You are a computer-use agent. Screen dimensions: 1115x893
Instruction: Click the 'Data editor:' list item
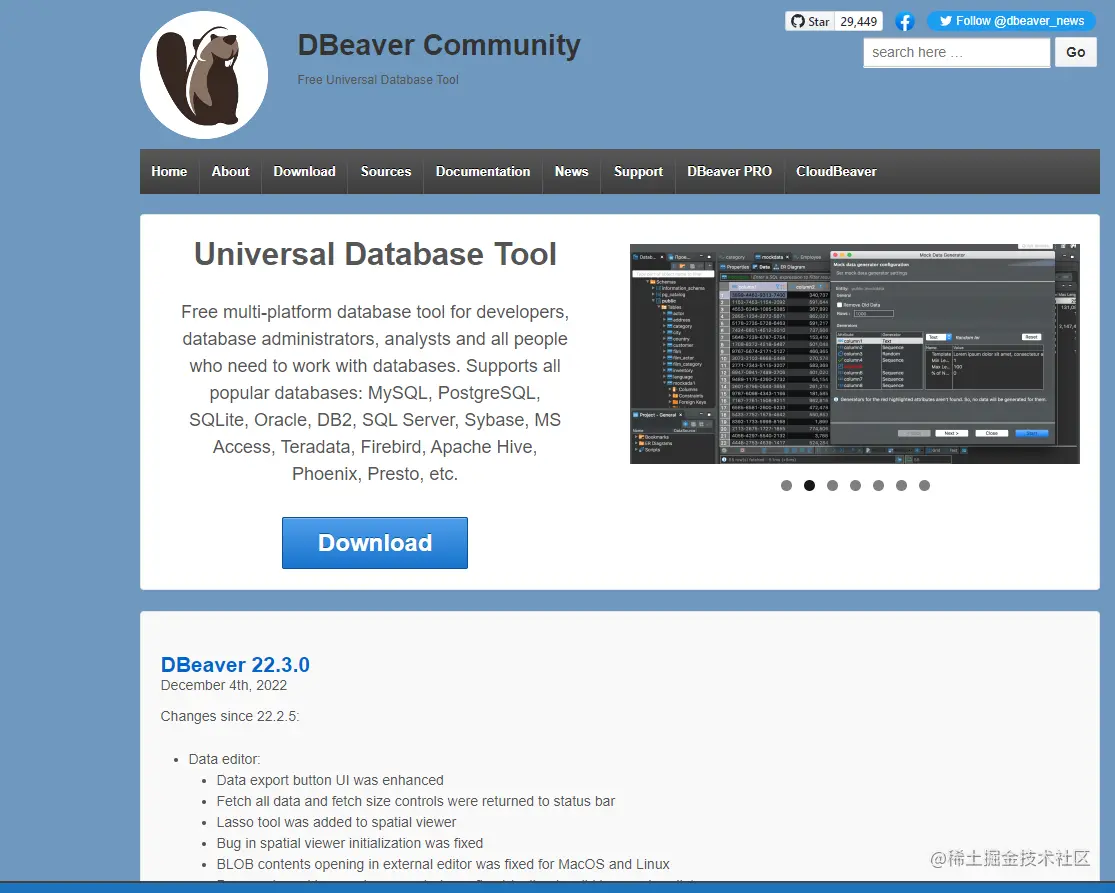coord(224,759)
